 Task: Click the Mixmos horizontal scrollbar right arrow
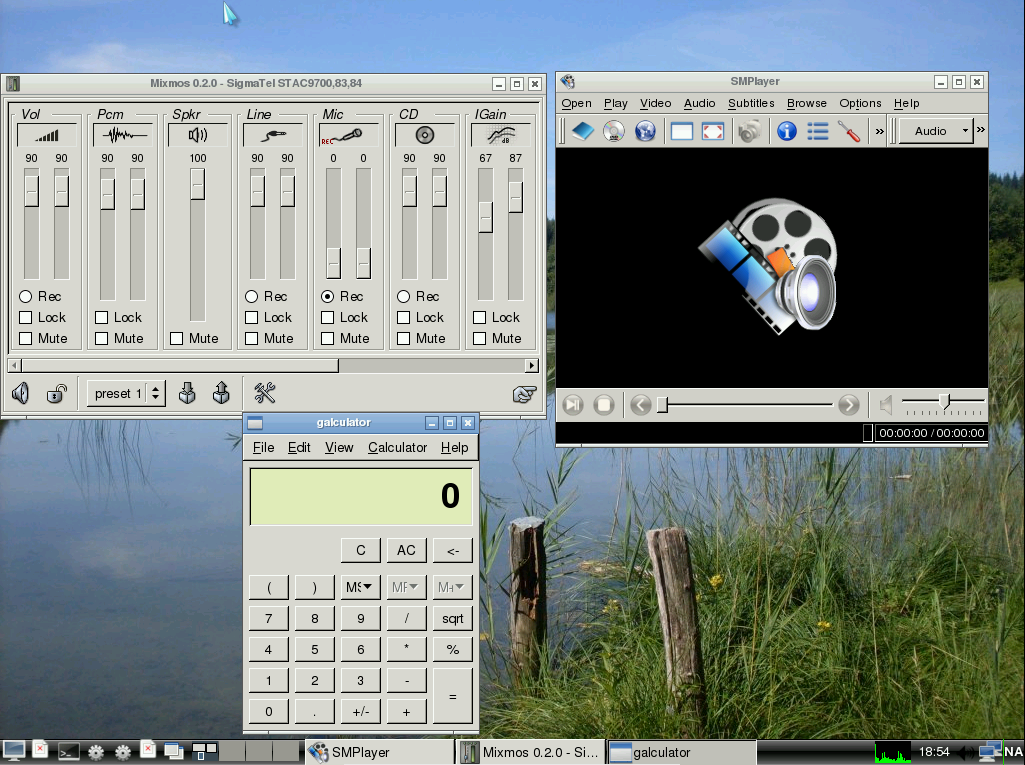click(x=532, y=366)
